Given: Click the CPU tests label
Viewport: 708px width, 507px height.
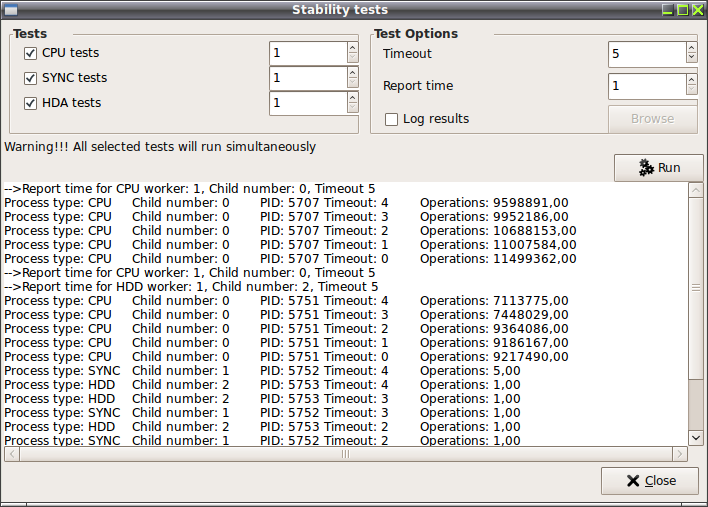Looking at the screenshot, I should click(x=70, y=53).
